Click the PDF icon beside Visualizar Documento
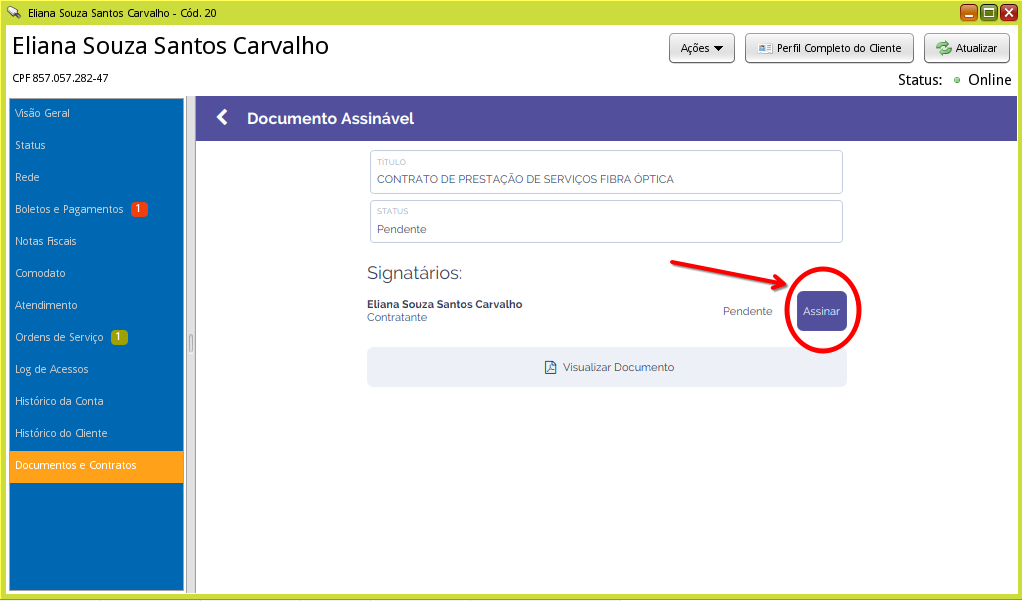The image size is (1022, 601). 550,367
